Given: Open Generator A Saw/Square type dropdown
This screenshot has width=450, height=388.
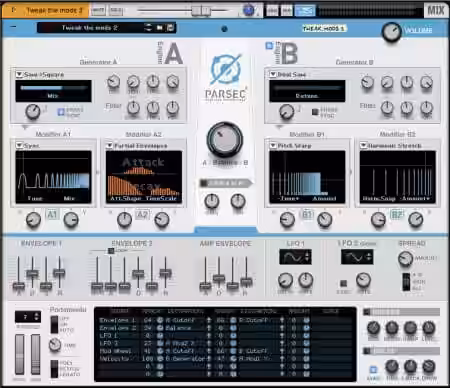Looking at the screenshot, I should point(19,74).
